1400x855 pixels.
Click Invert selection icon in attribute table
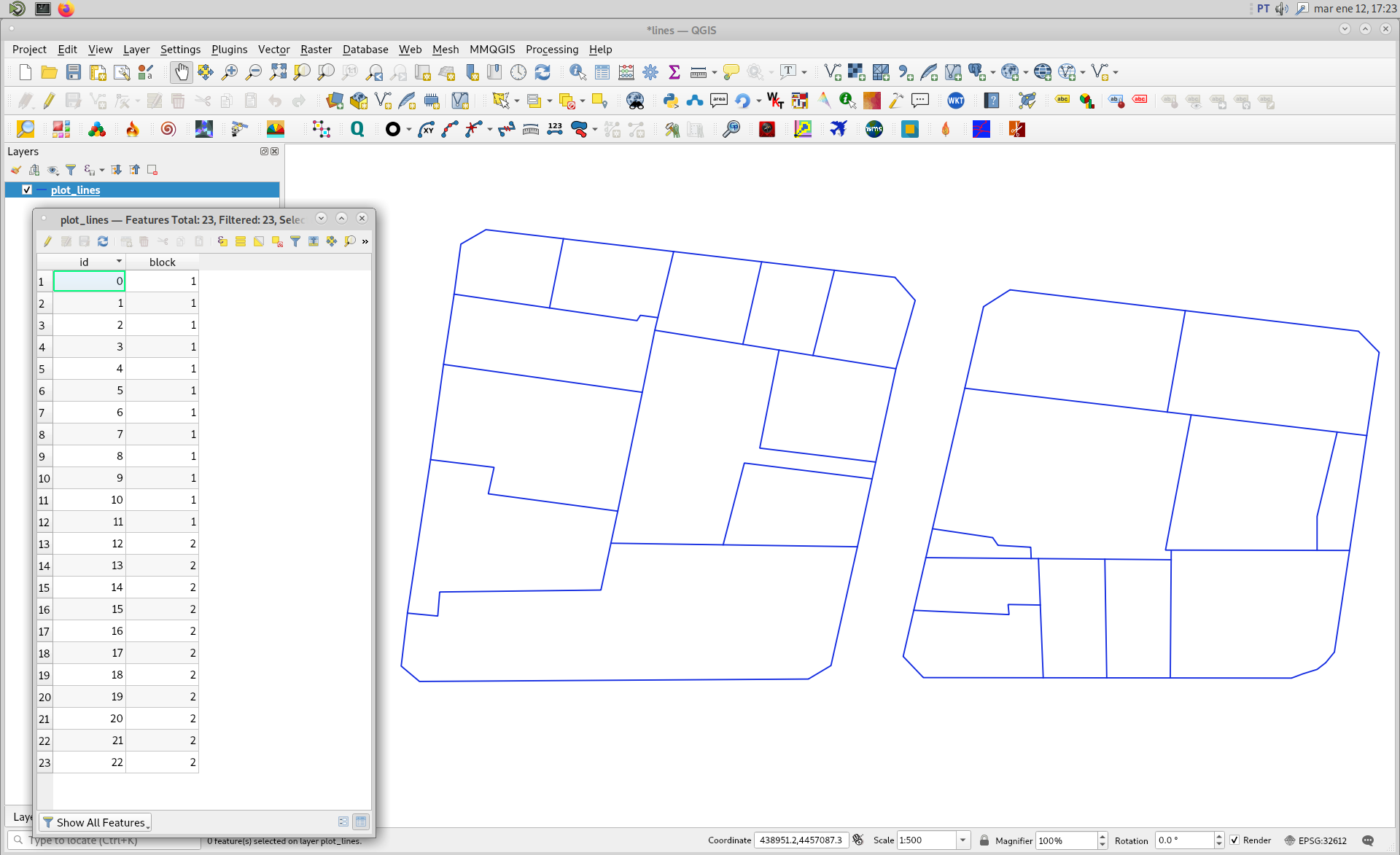[259, 241]
